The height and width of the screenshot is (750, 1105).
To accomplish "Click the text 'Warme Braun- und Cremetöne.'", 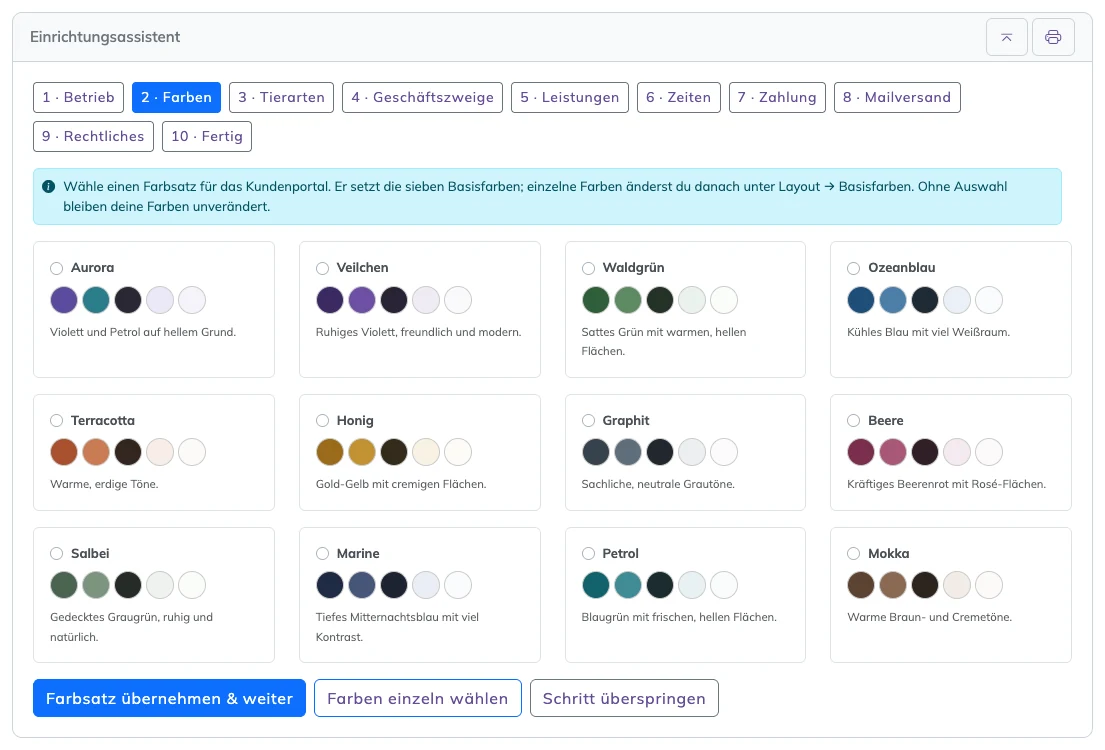I will tap(929, 617).
